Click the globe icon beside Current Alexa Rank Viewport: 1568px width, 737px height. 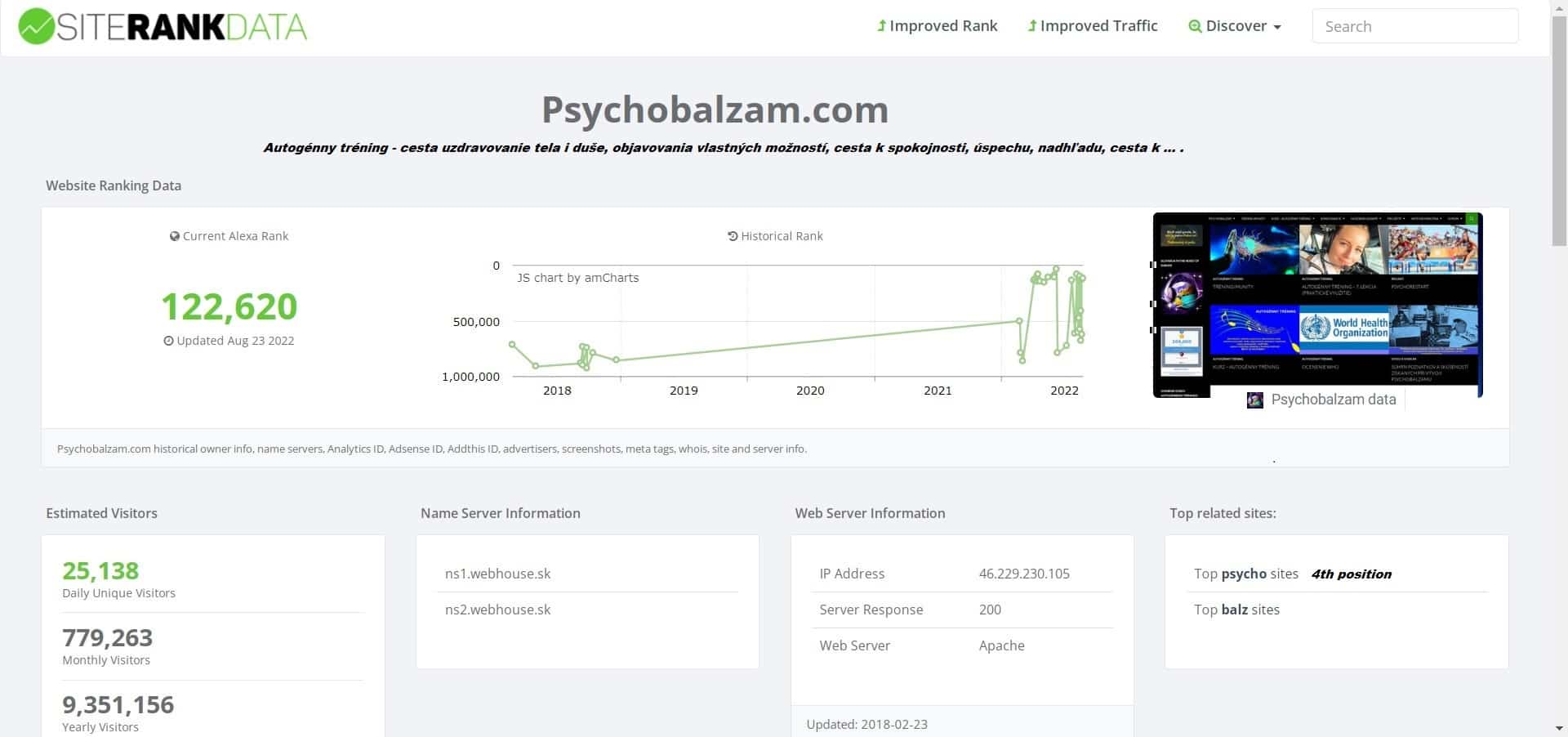click(174, 236)
